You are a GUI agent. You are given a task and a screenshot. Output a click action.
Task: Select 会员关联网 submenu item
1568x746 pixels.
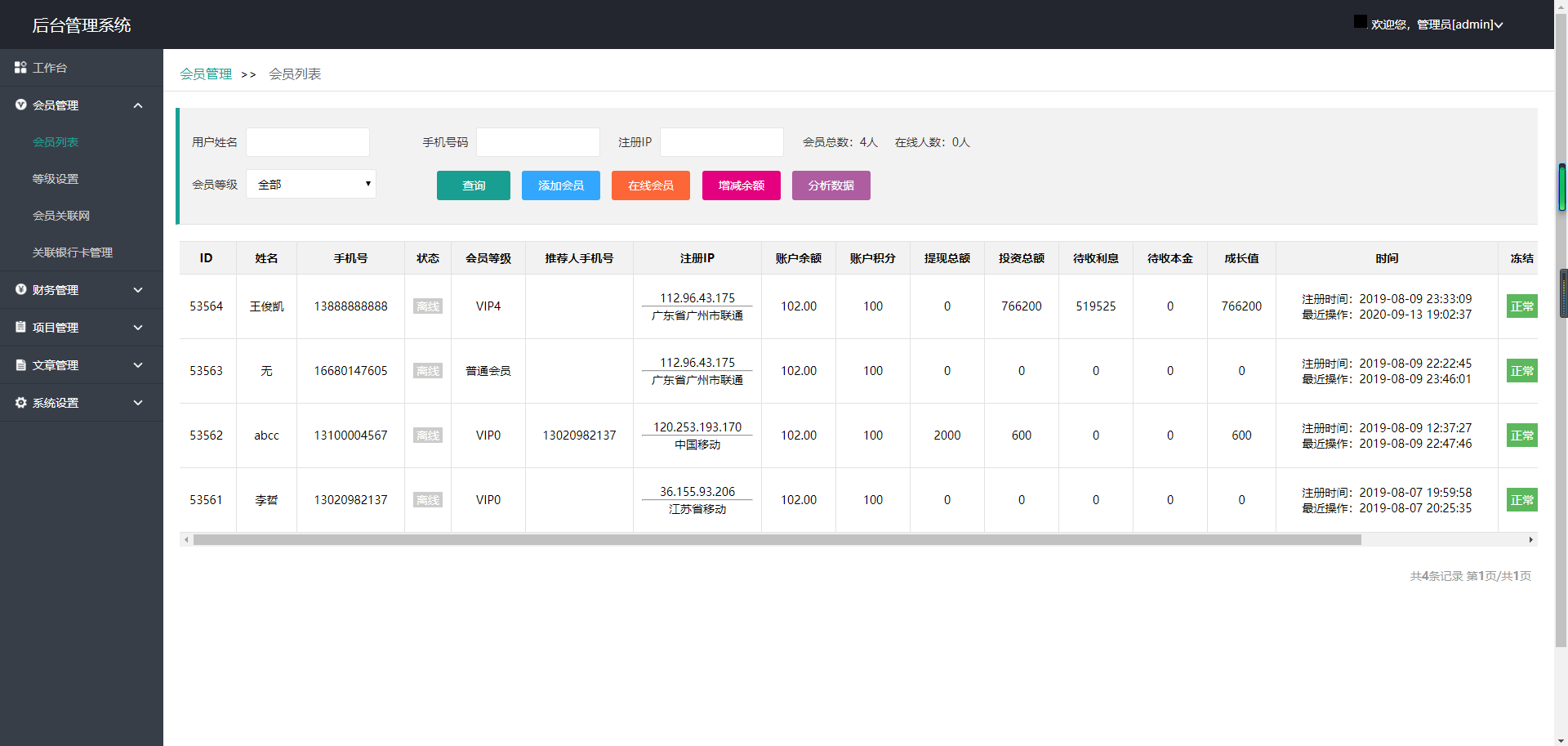click(61, 216)
